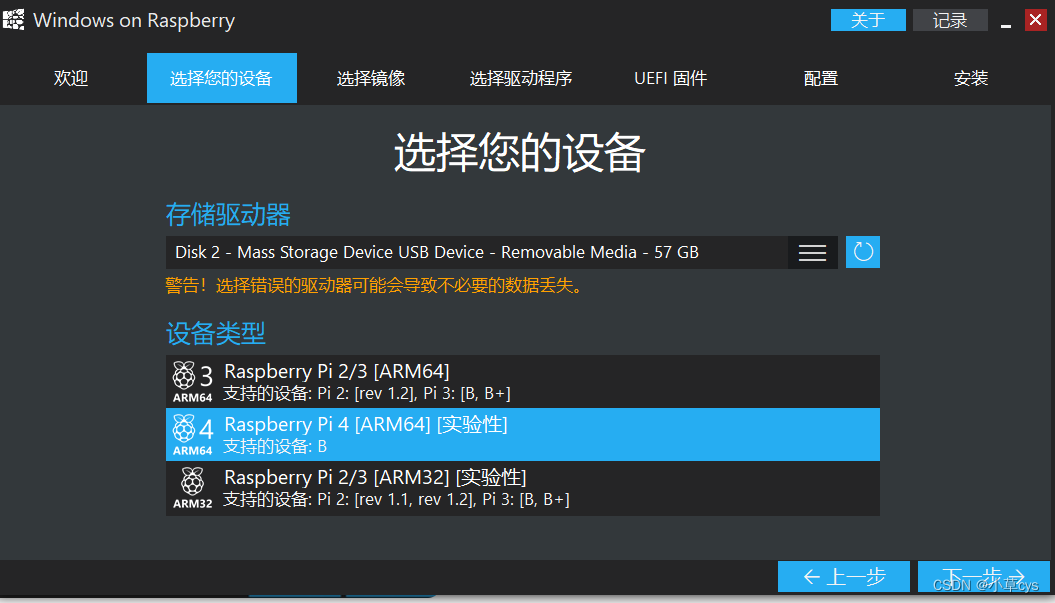Click the 警告 data loss warning text
The height and width of the screenshot is (603, 1055).
374,285
